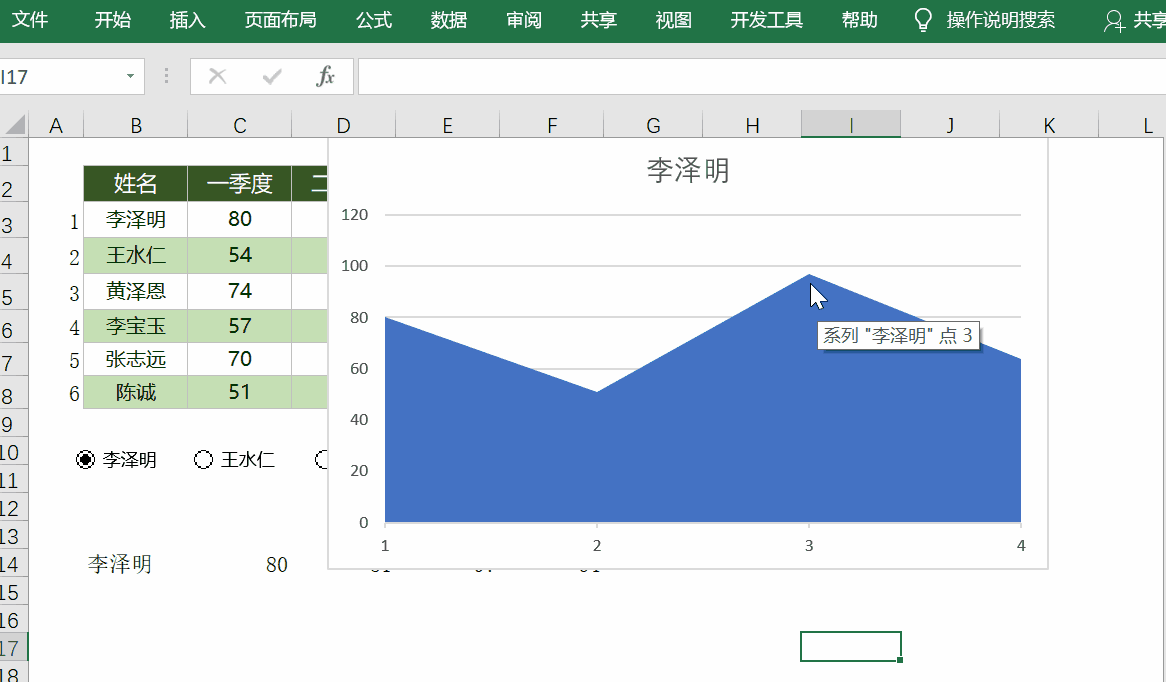
Task: Click table cell 王水仁
Action: (x=135, y=255)
